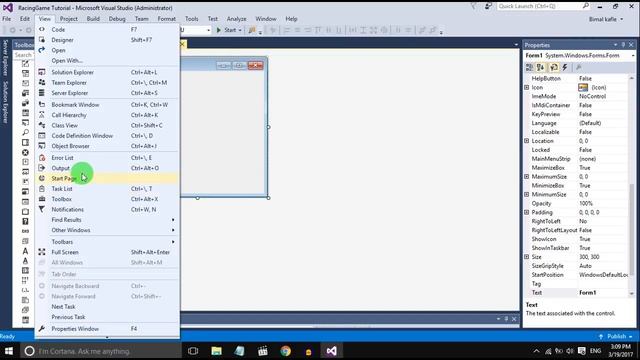Open the Analyze menu
This screenshot has height=360, width=640.
pyautogui.click(x=237, y=19)
